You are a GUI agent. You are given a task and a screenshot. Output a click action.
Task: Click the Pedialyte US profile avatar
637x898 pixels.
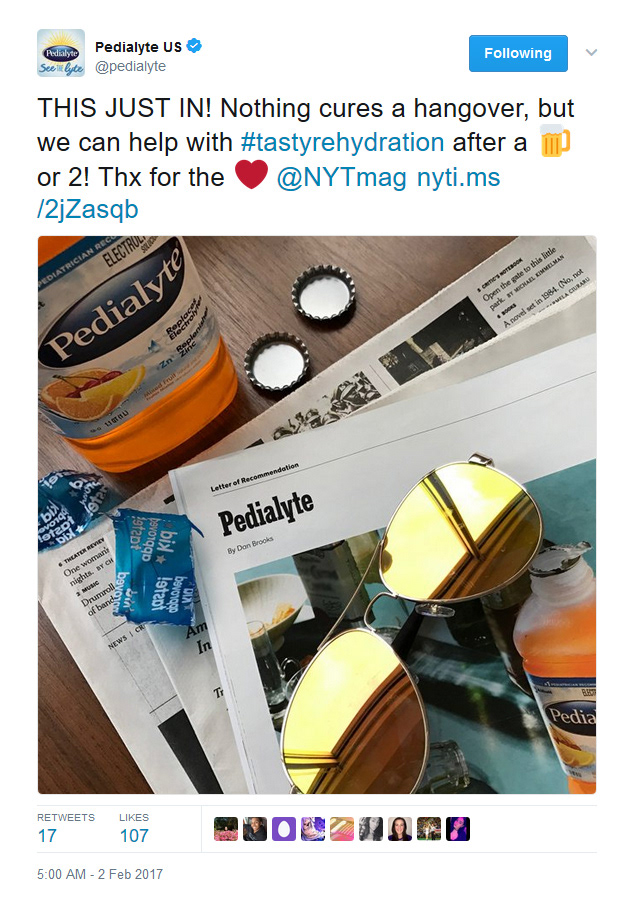coord(61,53)
